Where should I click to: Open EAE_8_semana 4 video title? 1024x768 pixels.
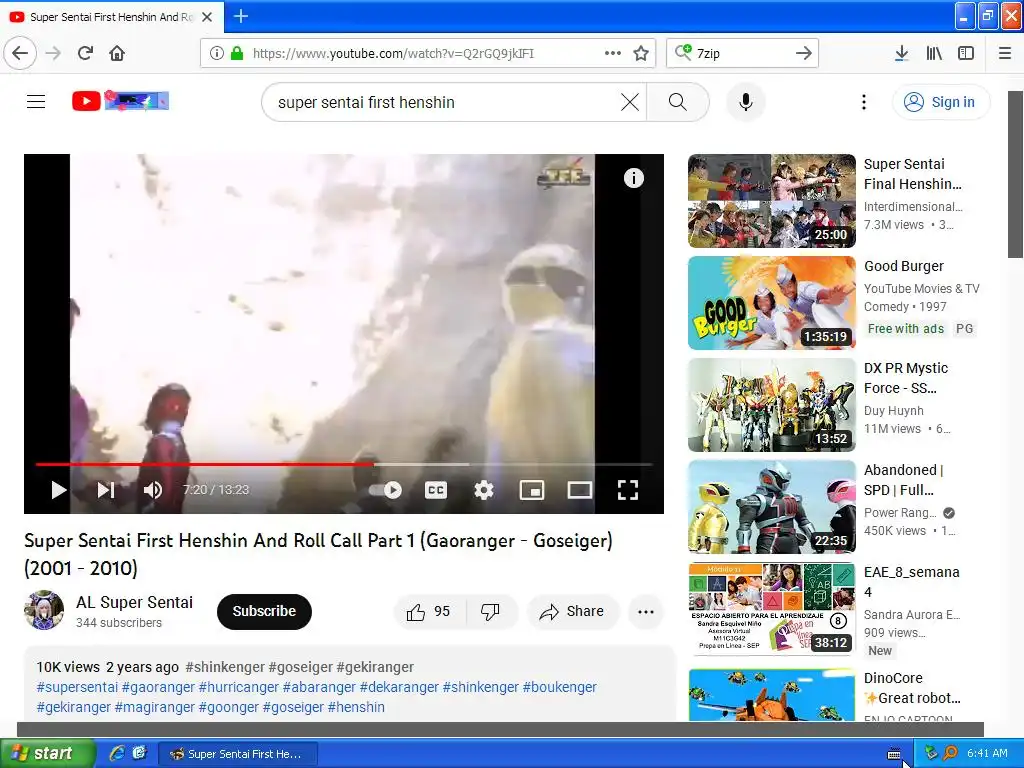coord(912,582)
